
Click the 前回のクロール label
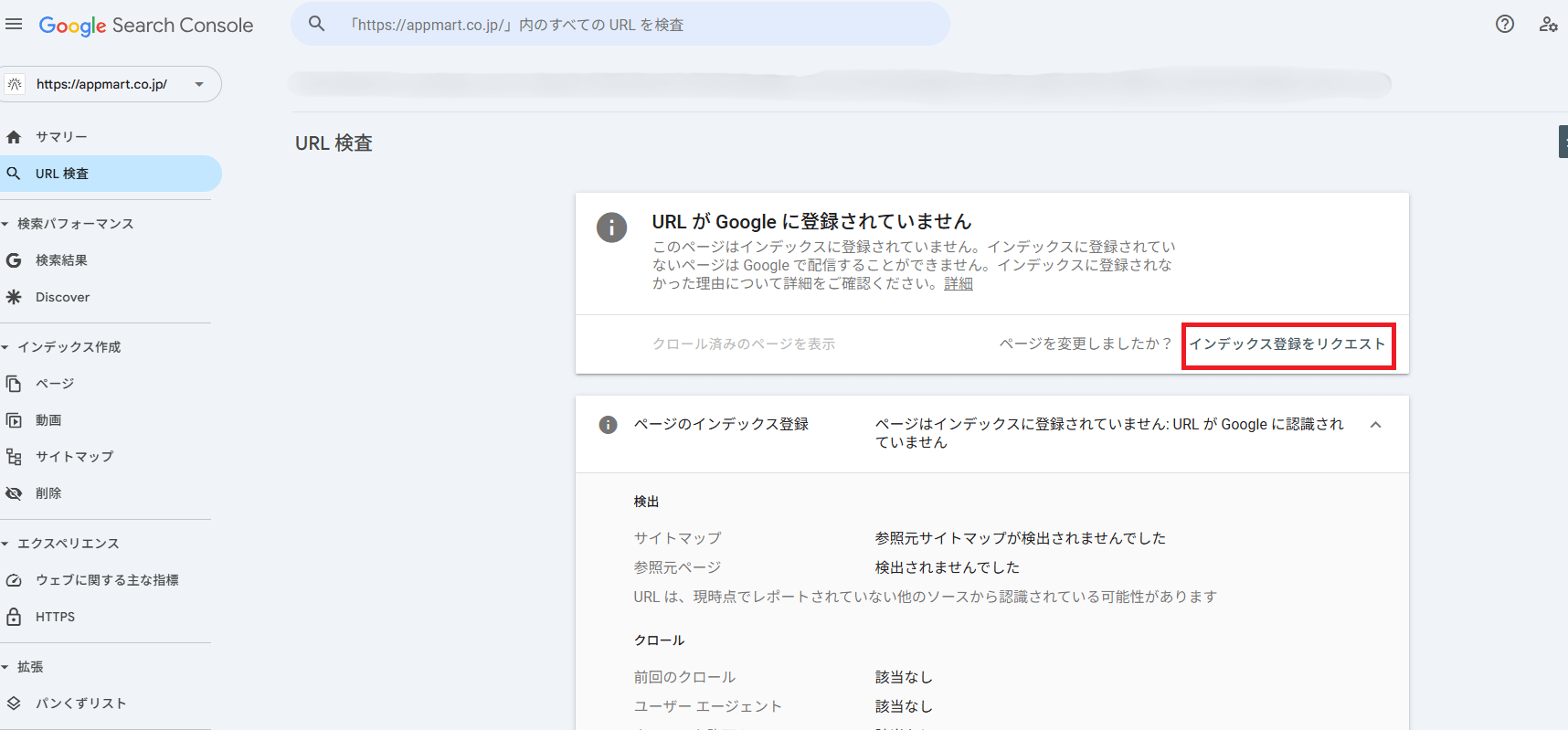pyautogui.click(x=684, y=677)
